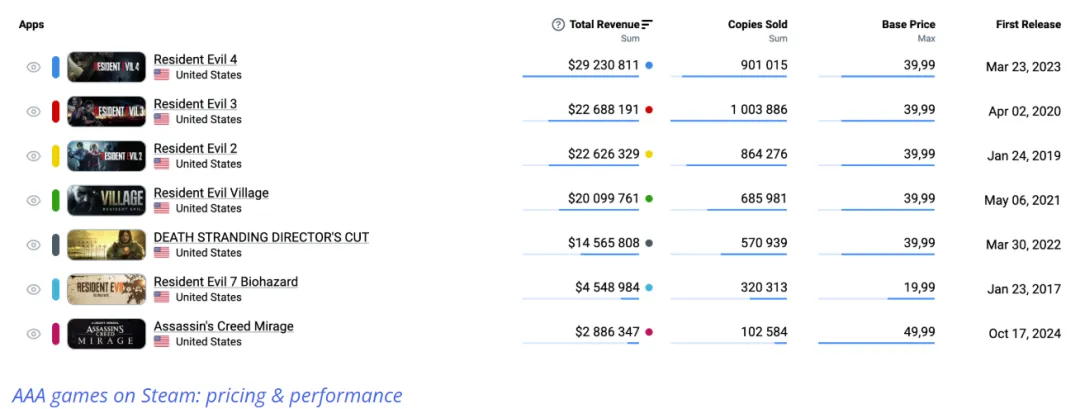Viewport: 1080px width, 409px height.
Task: Click the yellow color swatch for Resident Evil 2
Action: coord(56,156)
